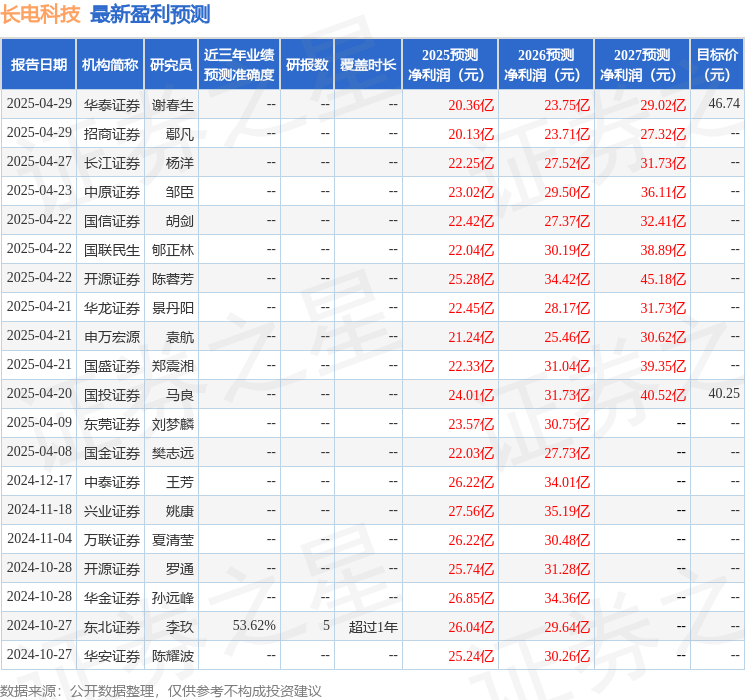Click analyst name 胡剑
The height and width of the screenshot is (700, 745).
point(180,221)
